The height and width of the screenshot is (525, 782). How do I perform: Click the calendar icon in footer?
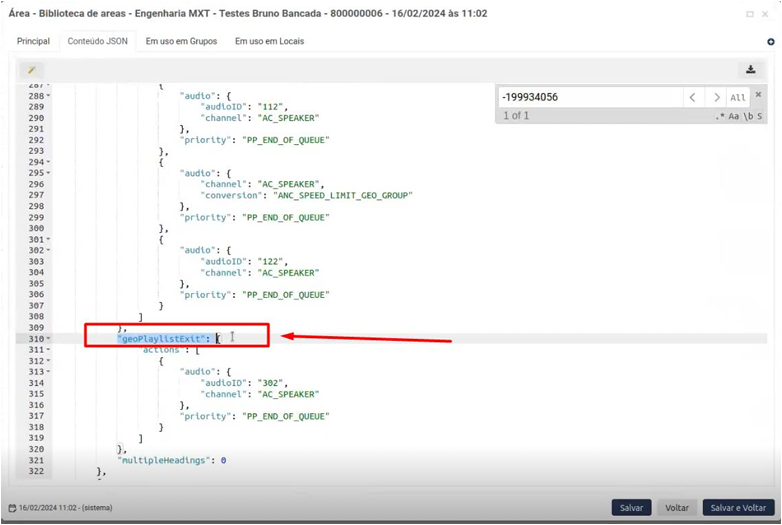[12, 508]
